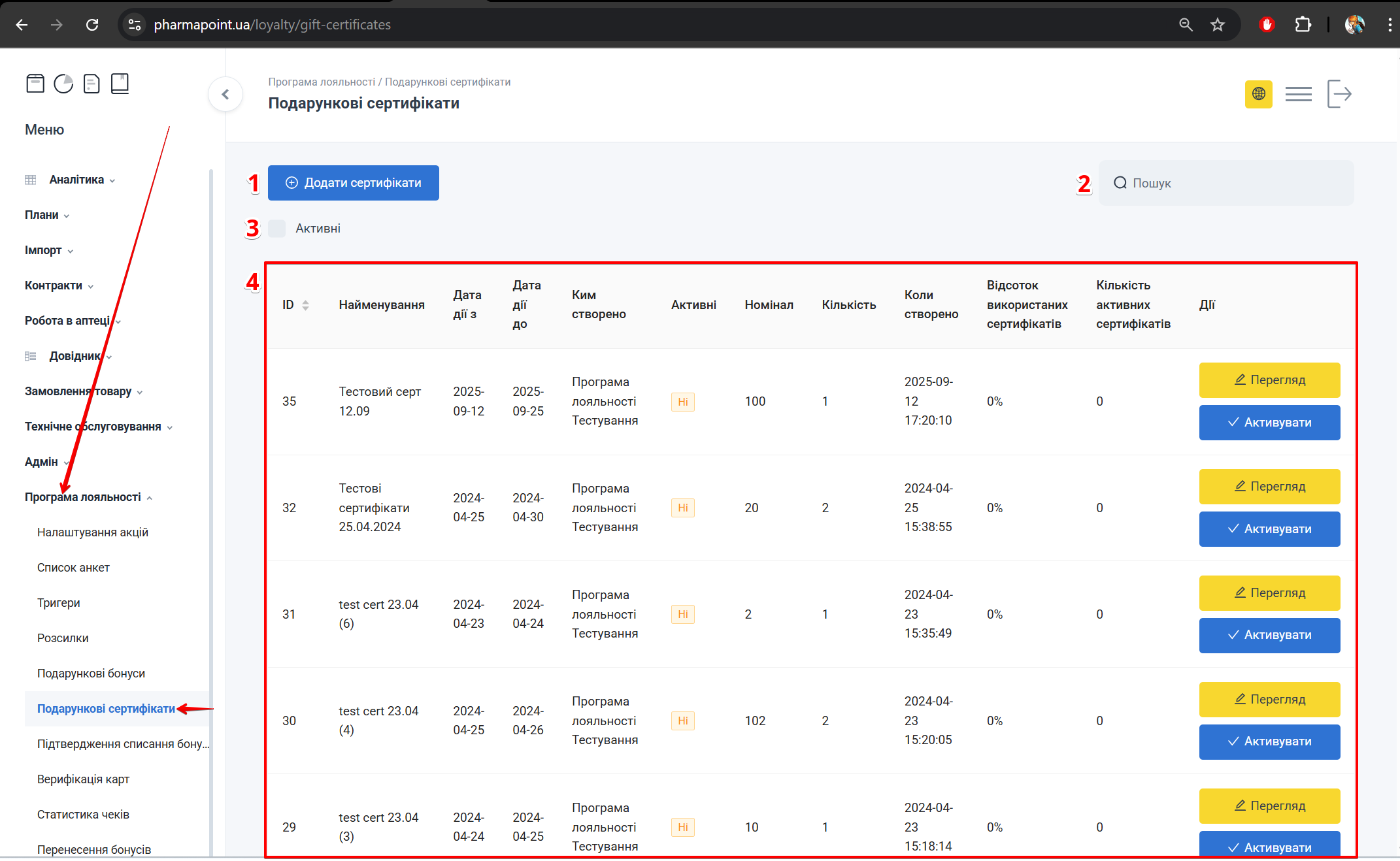The image size is (1400, 861).
Task: Open the Подарункові бонуси menu item
Action: (91, 674)
